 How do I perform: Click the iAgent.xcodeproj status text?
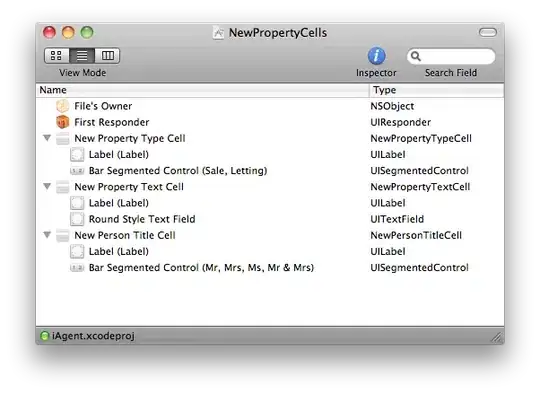(93, 336)
